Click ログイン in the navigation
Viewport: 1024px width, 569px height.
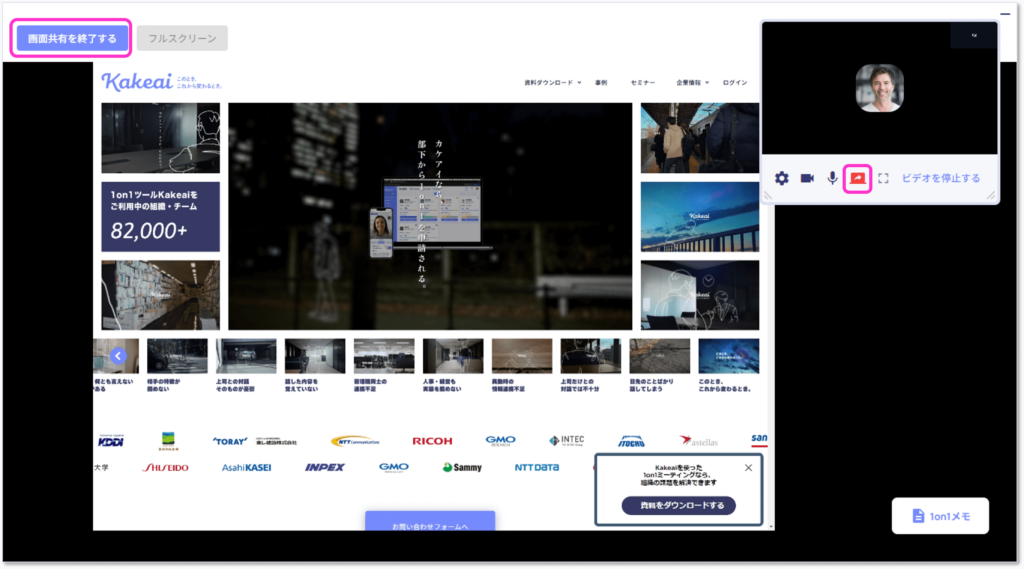(x=735, y=83)
